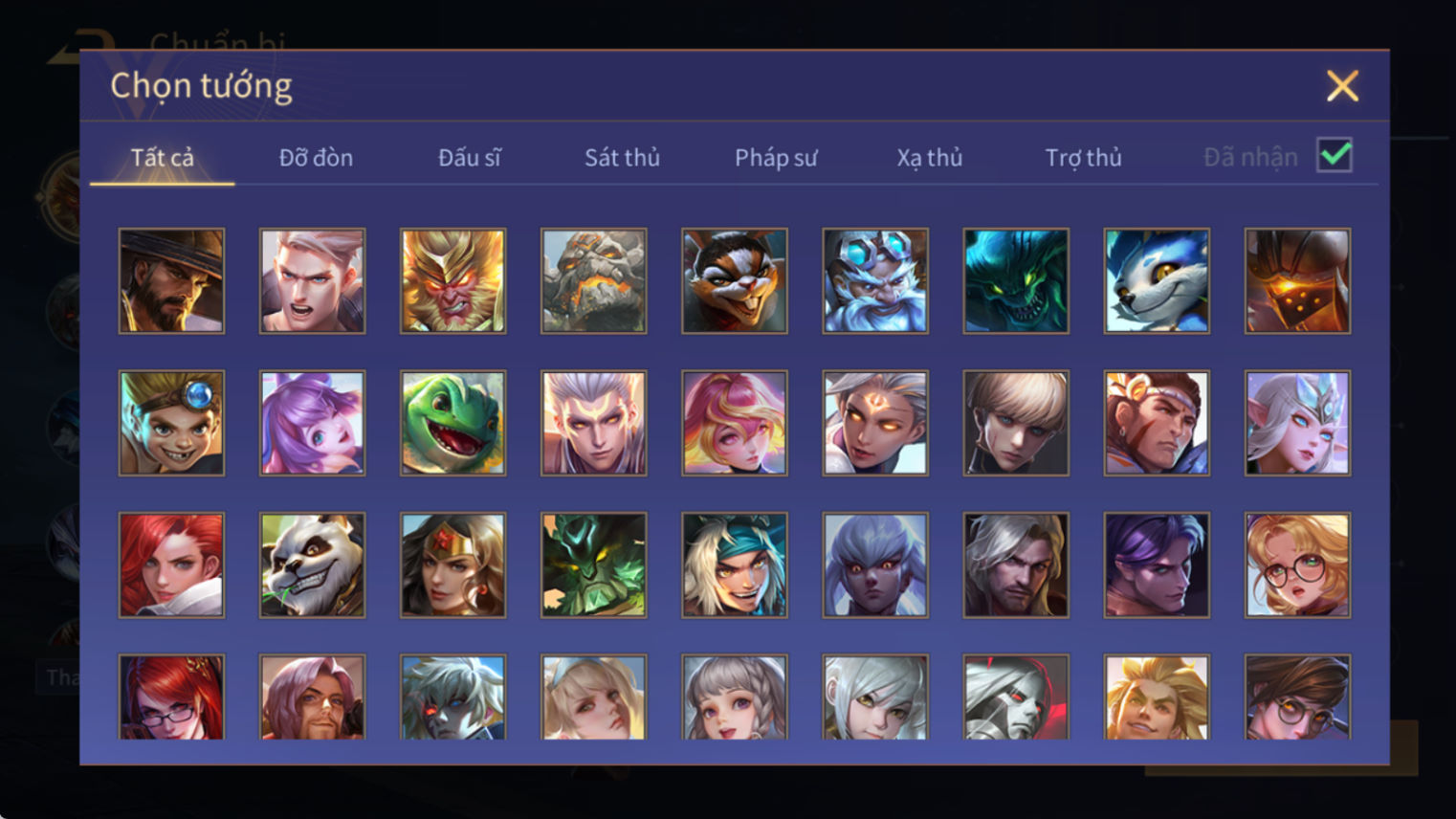The width and height of the screenshot is (1456, 819).
Task: Select the Tất cả tab
Action: 162,157
